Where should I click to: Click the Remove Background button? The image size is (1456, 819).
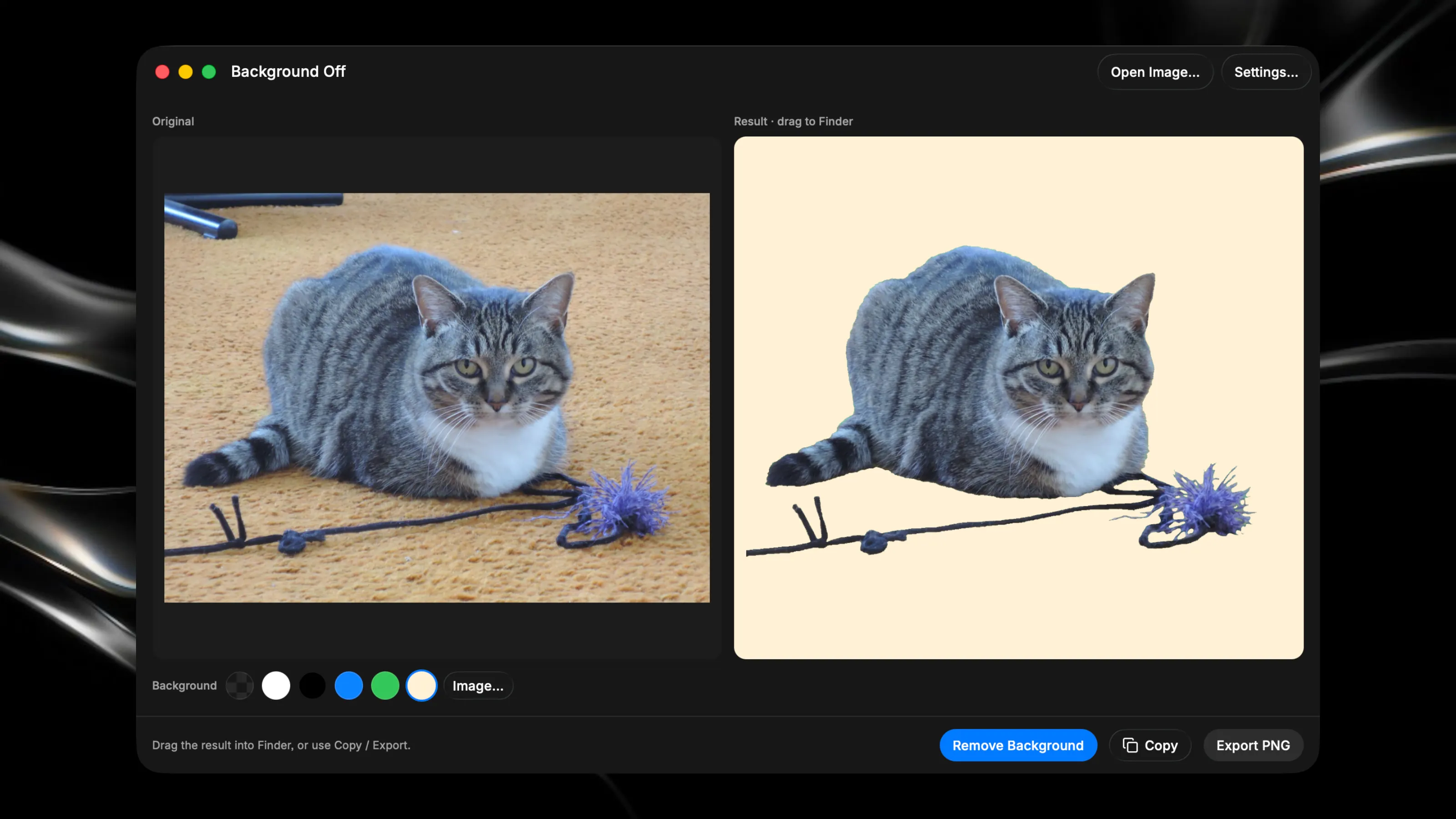pyautogui.click(x=1018, y=745)
